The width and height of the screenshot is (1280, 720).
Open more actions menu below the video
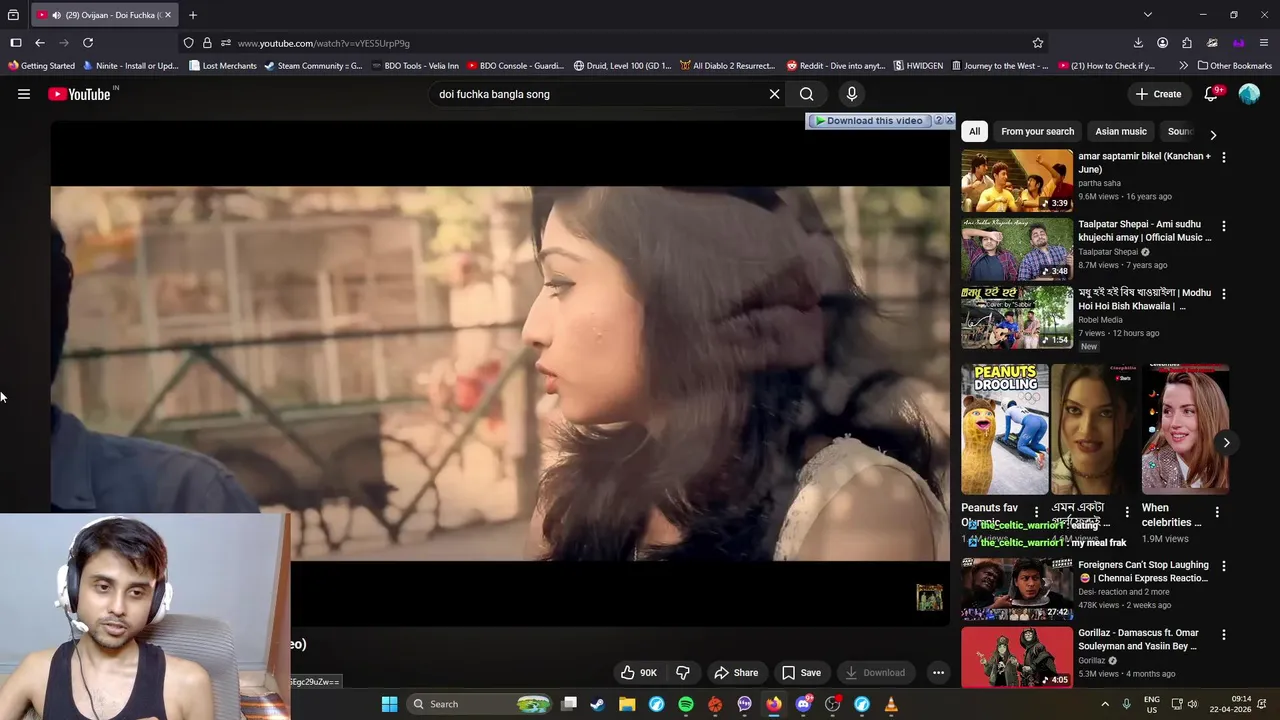tap(938, 673)
